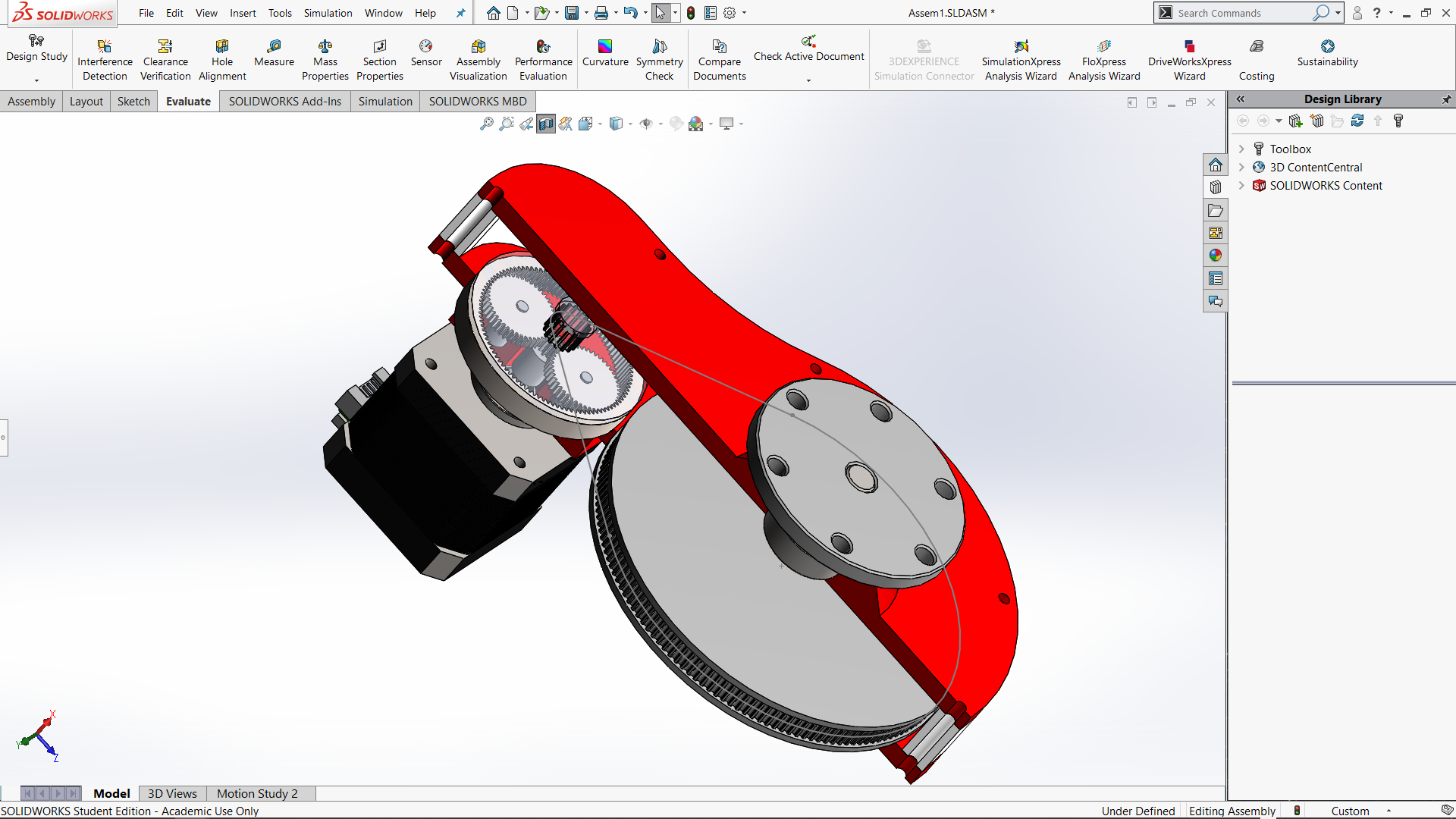1456x819 pixels.
Task: Open Hide/Show Items dropdown arrow
Action: [x=661, y=124]
